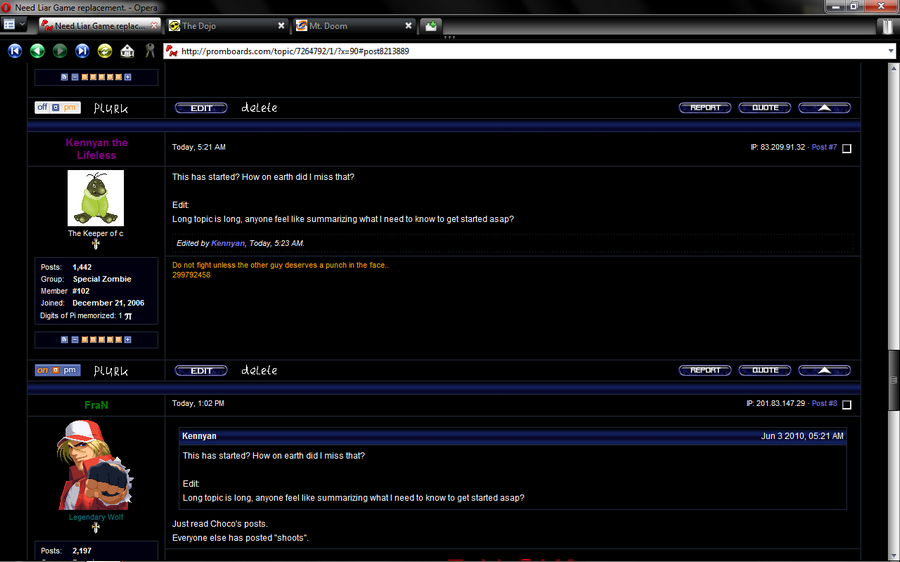Tick the checkbox beside Post #7
Viewport: 900px width, 562px height.
847,148
